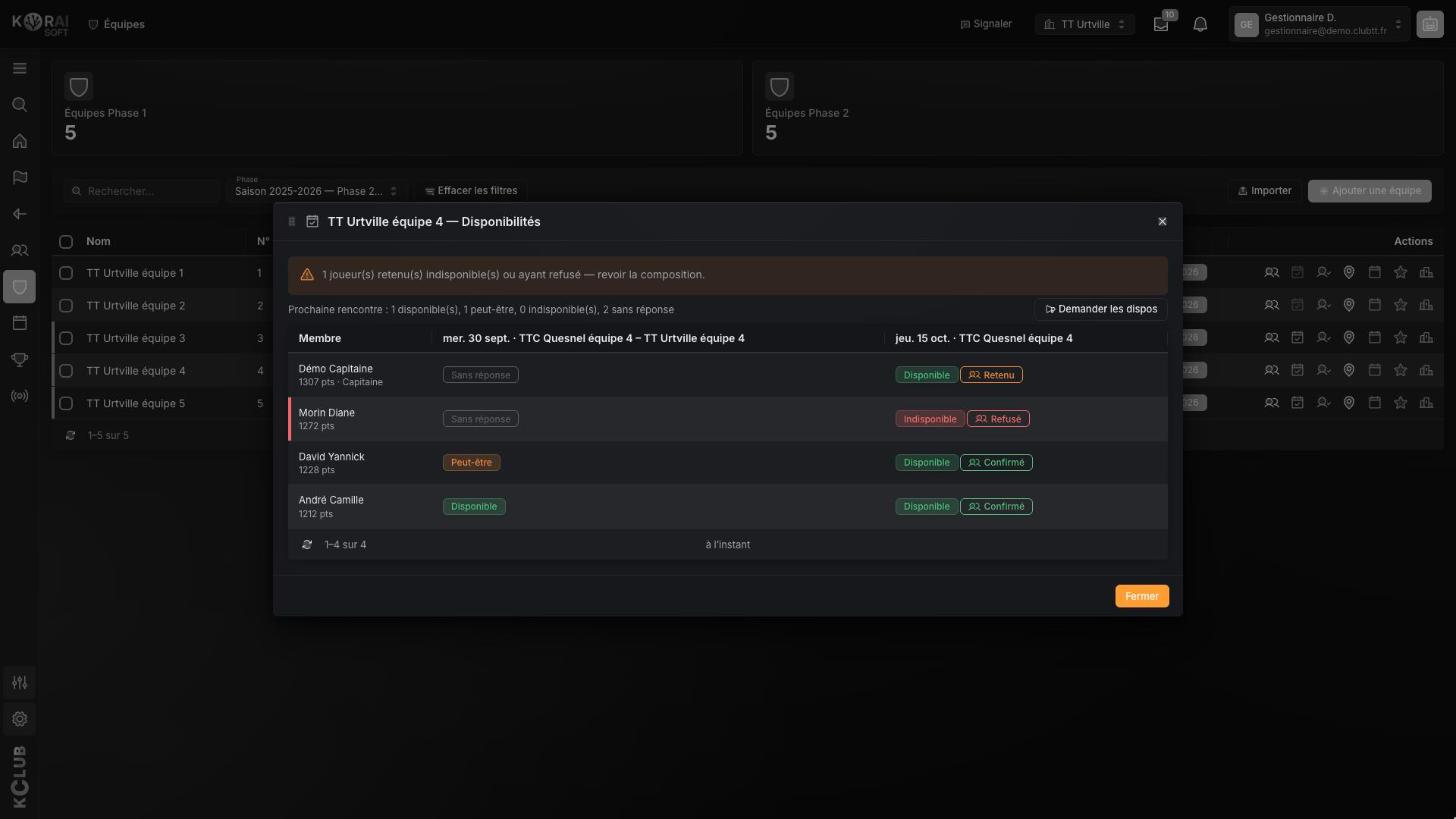Open the search icon in sidebar

tap(19, 105)
